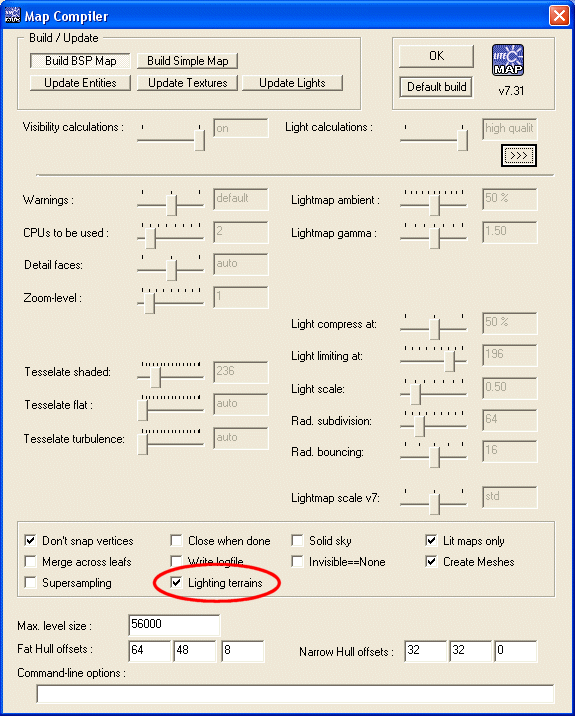Click the Lightmap gamma slider
This screenshot has width=575, height=716.
[434, 236]
